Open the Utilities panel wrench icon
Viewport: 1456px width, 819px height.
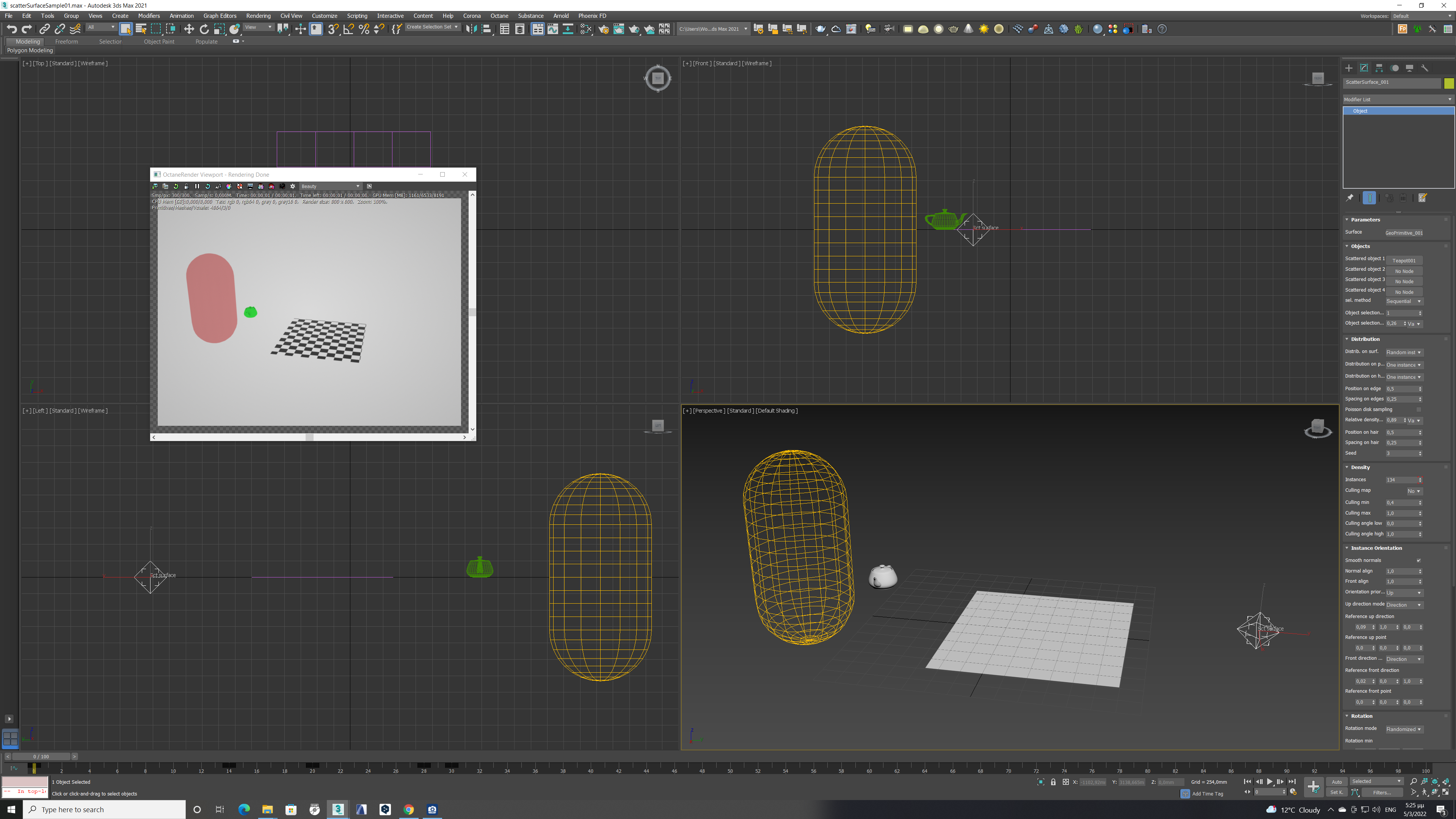(1425, 68)
